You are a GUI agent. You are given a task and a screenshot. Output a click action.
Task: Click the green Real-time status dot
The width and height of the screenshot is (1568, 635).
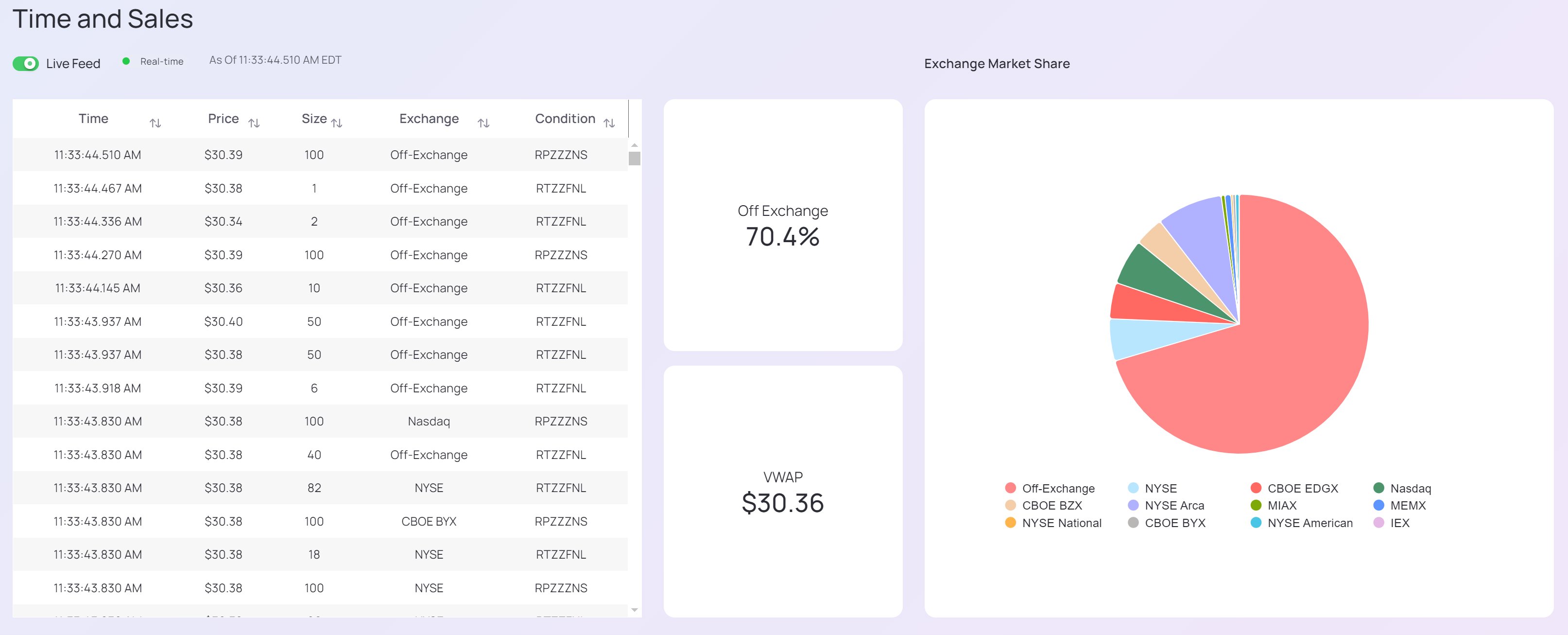[126, 61]
